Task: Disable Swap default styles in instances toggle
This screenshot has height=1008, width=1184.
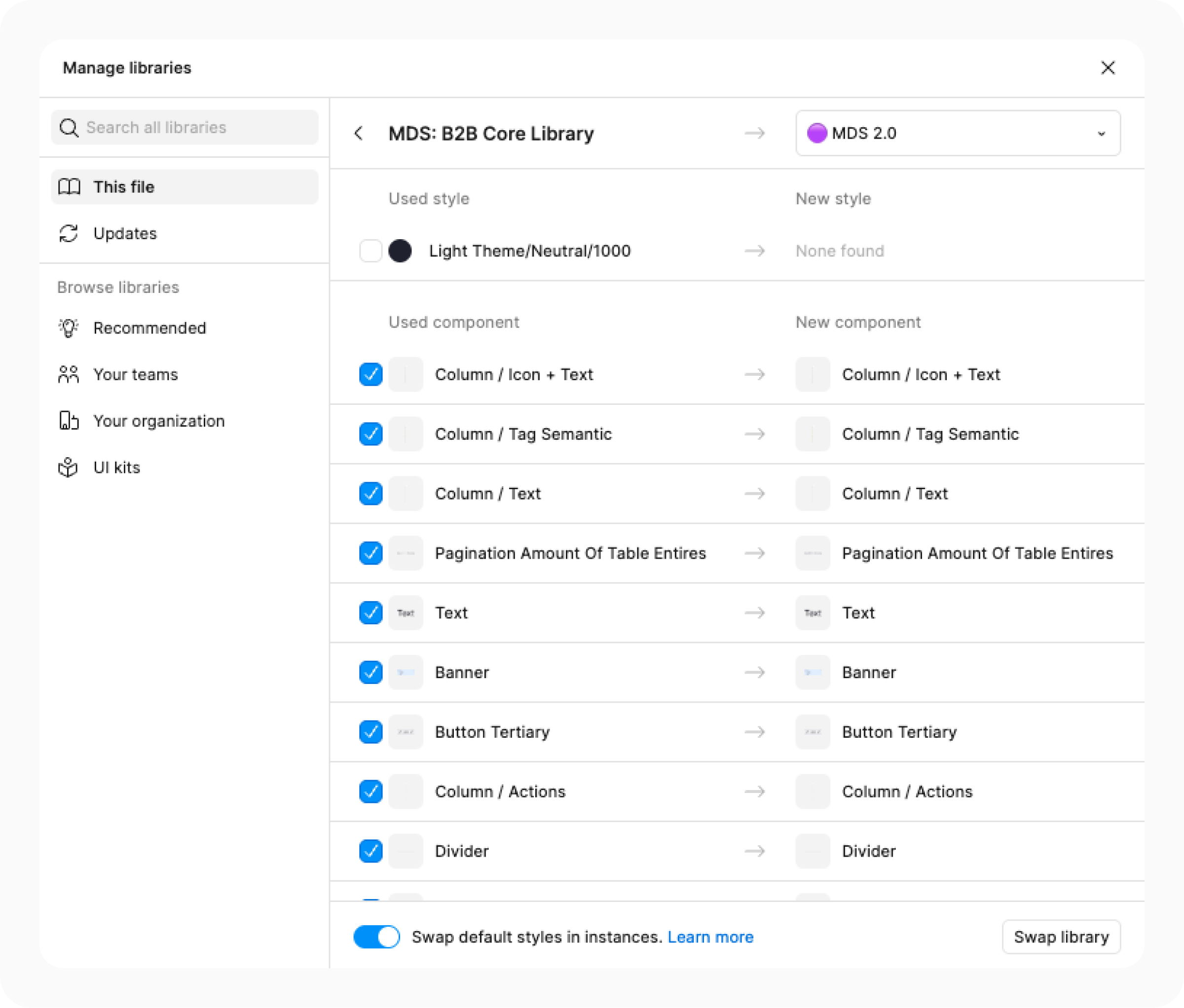Action: coord(376,936)
